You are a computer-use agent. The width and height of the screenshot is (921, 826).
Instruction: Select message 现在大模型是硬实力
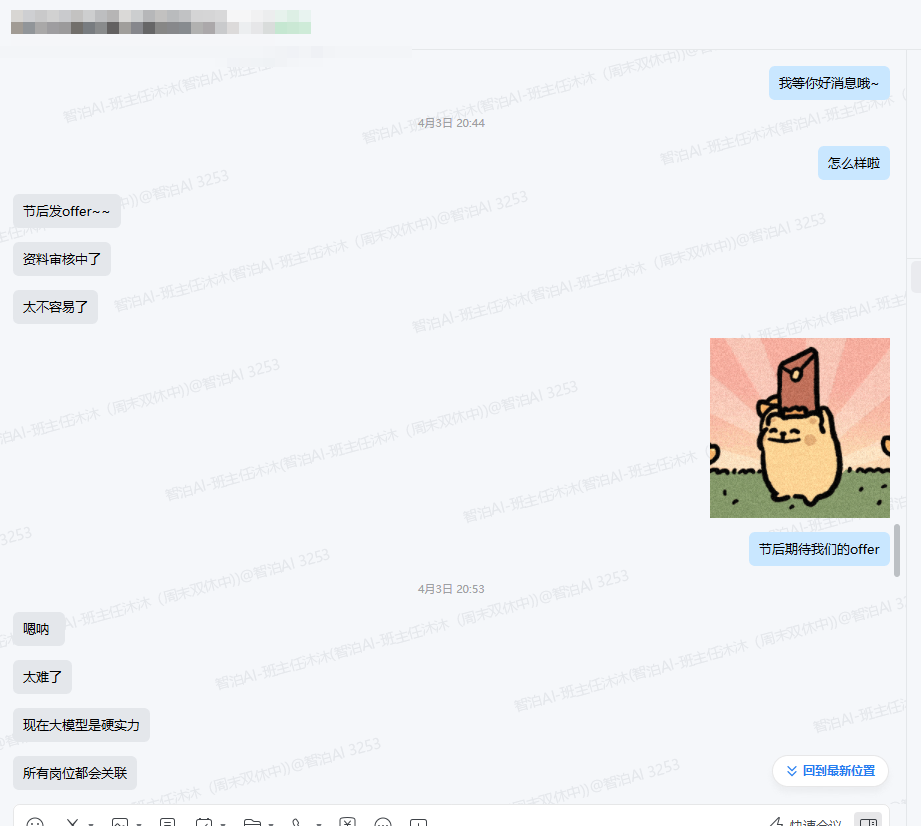point(81,725)
